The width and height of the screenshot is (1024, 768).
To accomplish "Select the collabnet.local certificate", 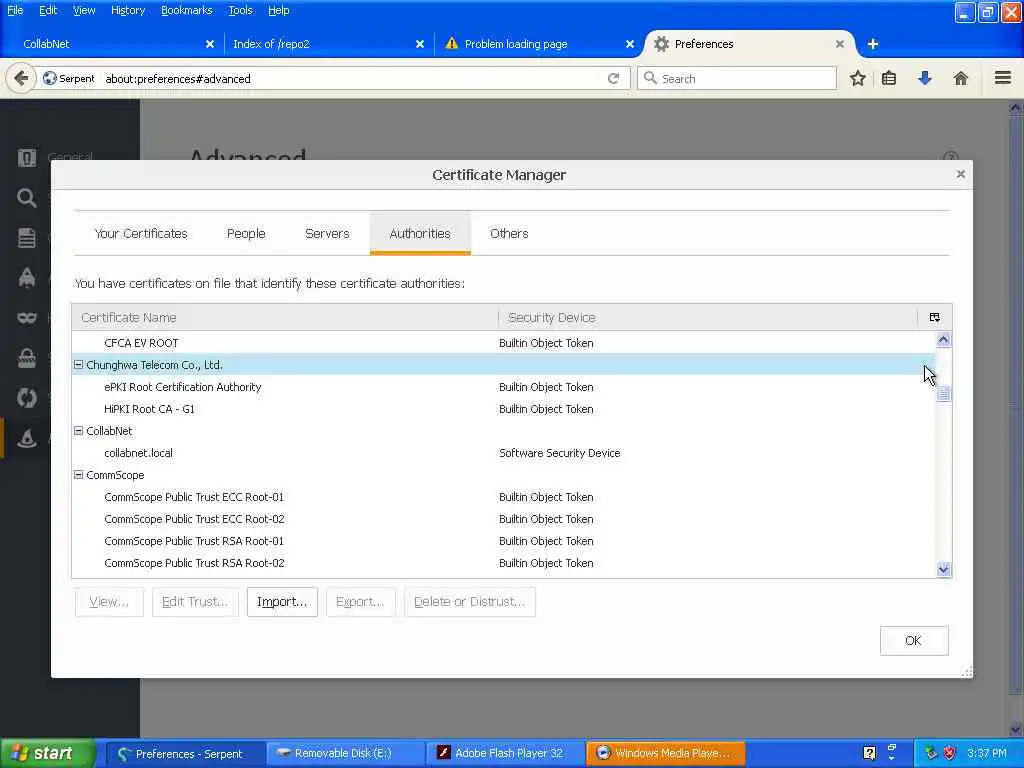I will [504, 453].
